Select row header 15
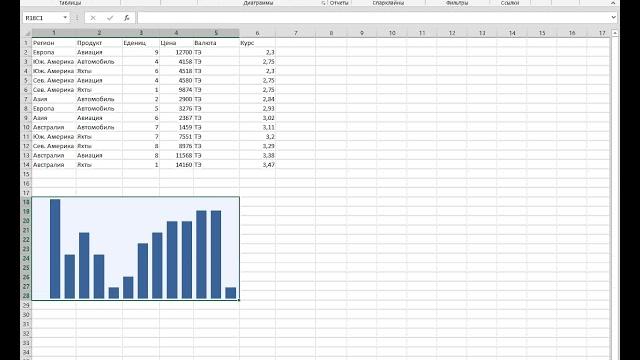Image resolution: width=640 pixels, height=360 pixels. click(26, 174)
